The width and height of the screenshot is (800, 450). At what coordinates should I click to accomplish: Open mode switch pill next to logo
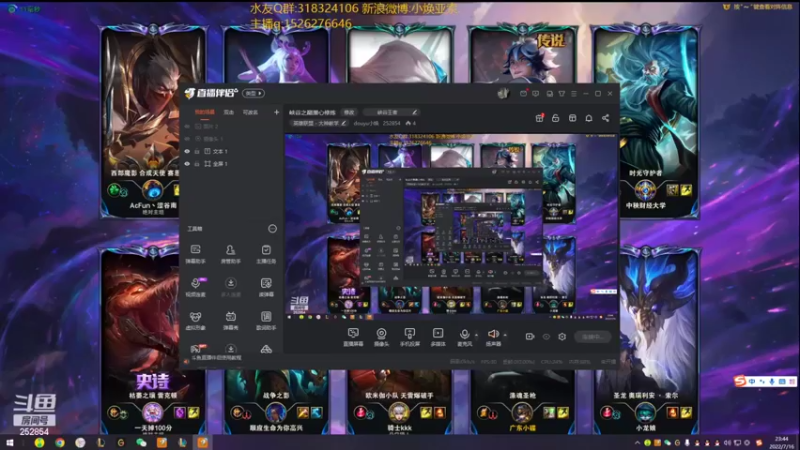click(x=254, y=93)
